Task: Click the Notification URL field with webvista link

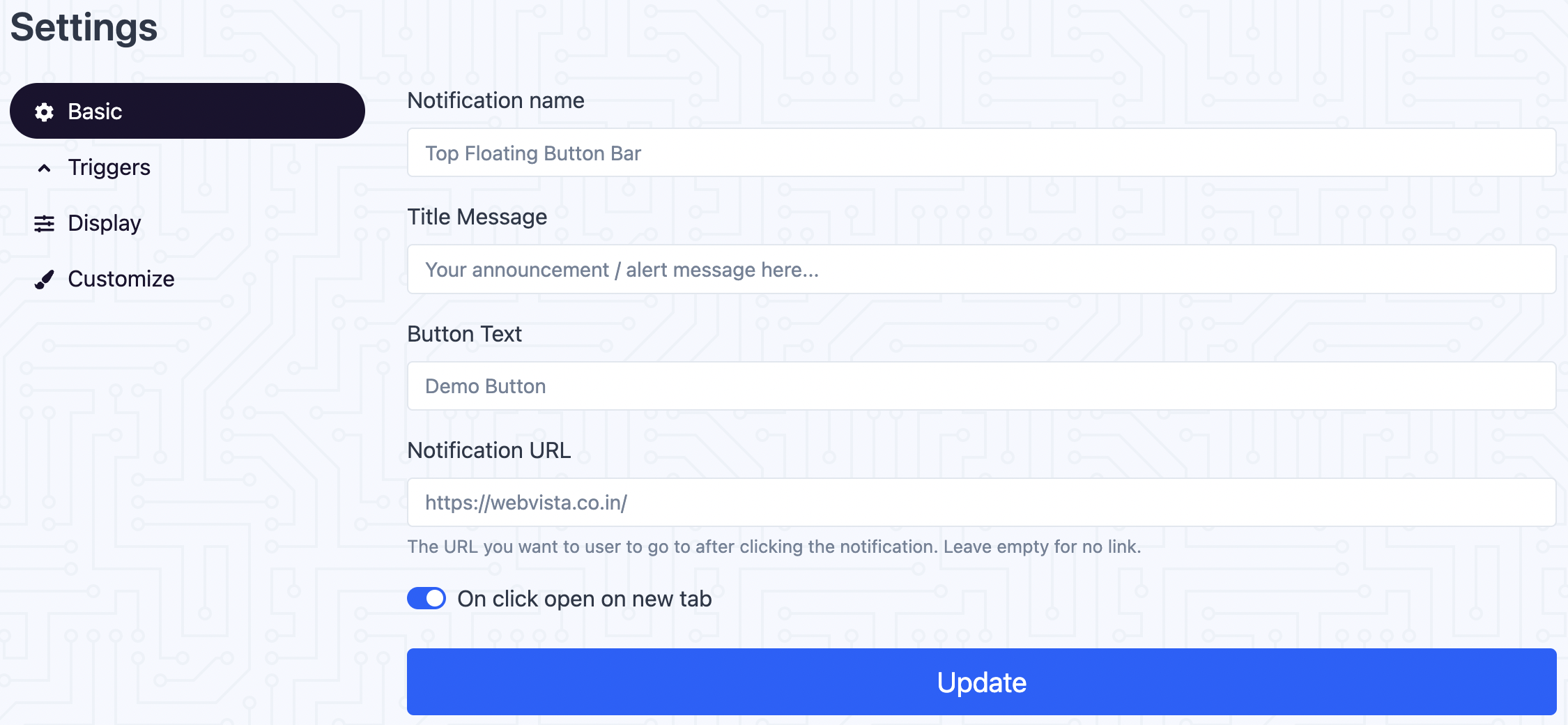Action: point(981,502)
